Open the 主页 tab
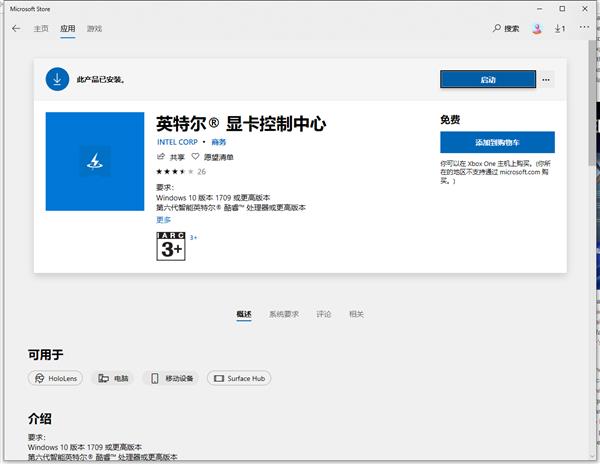Viewport: 600px width, 464px height. point(41,29)
